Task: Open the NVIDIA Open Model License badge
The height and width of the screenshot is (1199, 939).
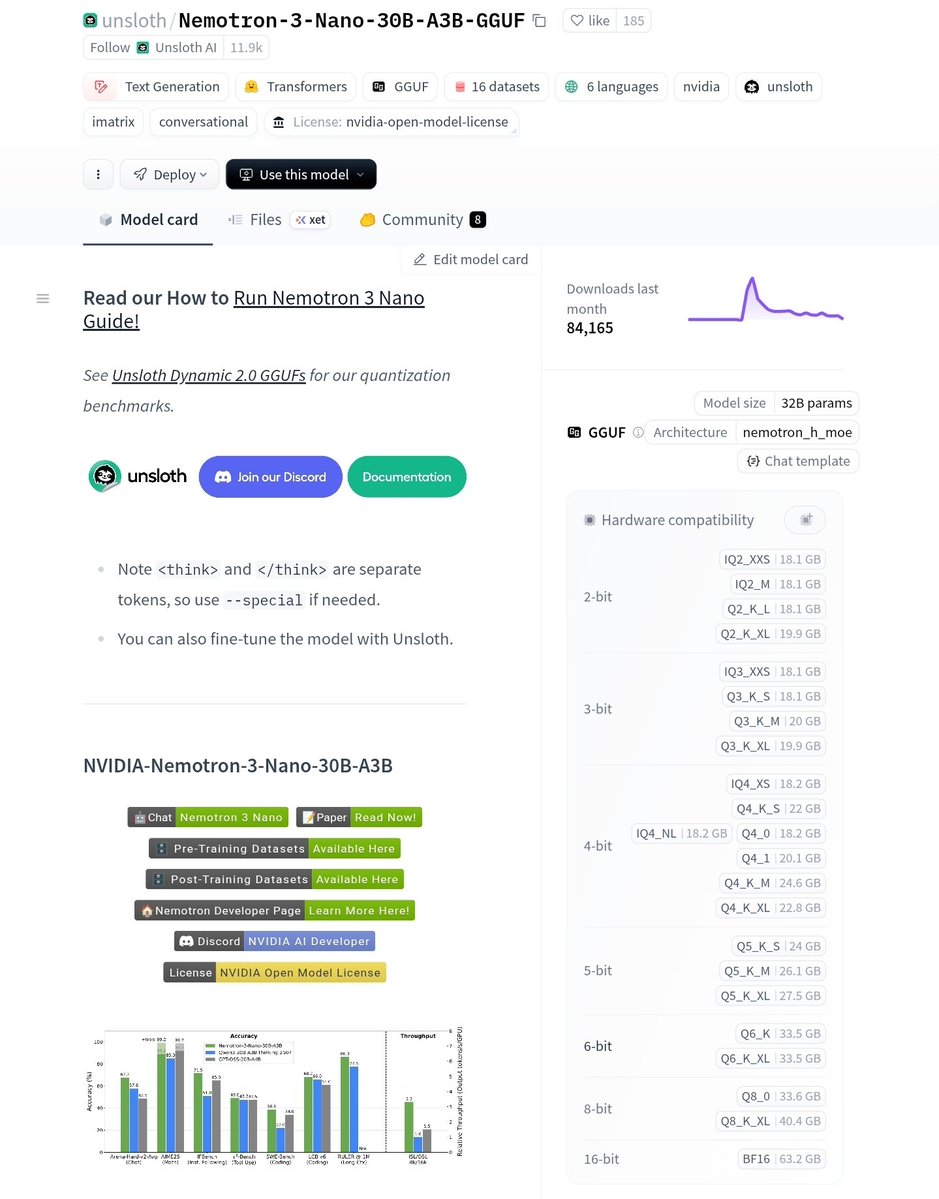Action: [275, 973]
